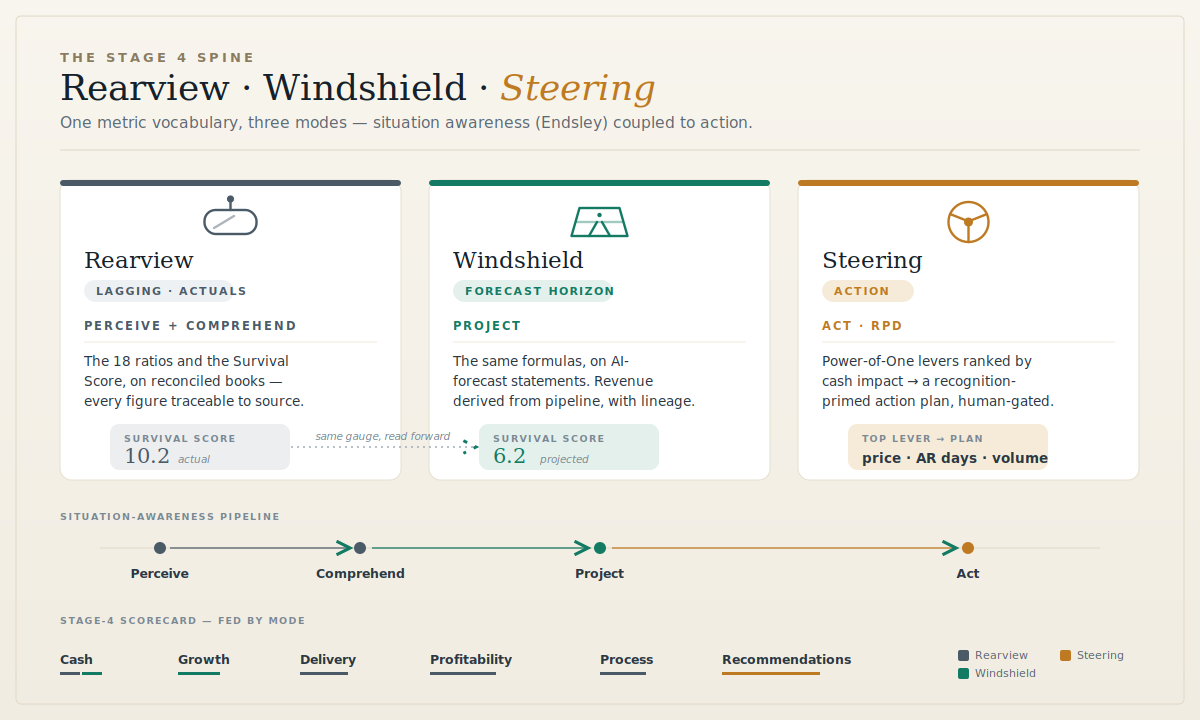Click THE STAGE 4 SPINE overline
The image size is (1200, 720).
[157, 58]
